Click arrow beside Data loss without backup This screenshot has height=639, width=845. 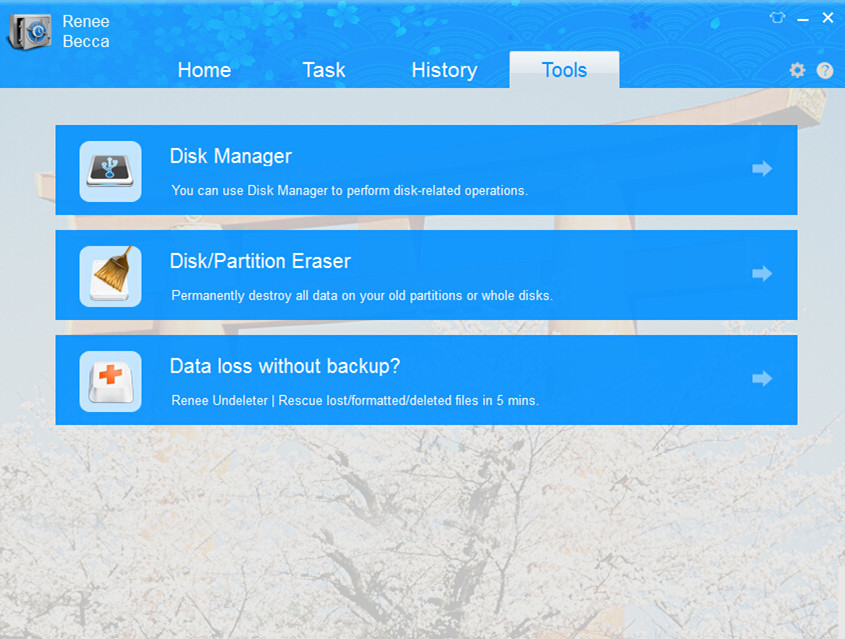click(x=762, y=378)
